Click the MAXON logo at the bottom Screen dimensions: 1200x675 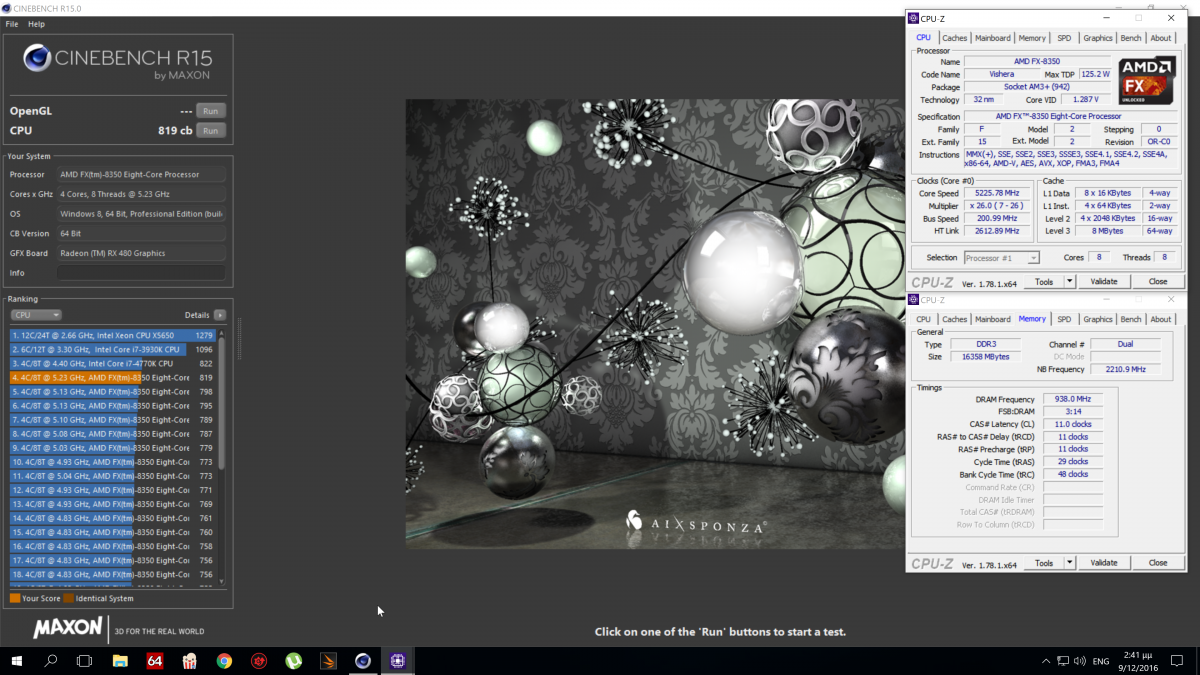point(68,628)
